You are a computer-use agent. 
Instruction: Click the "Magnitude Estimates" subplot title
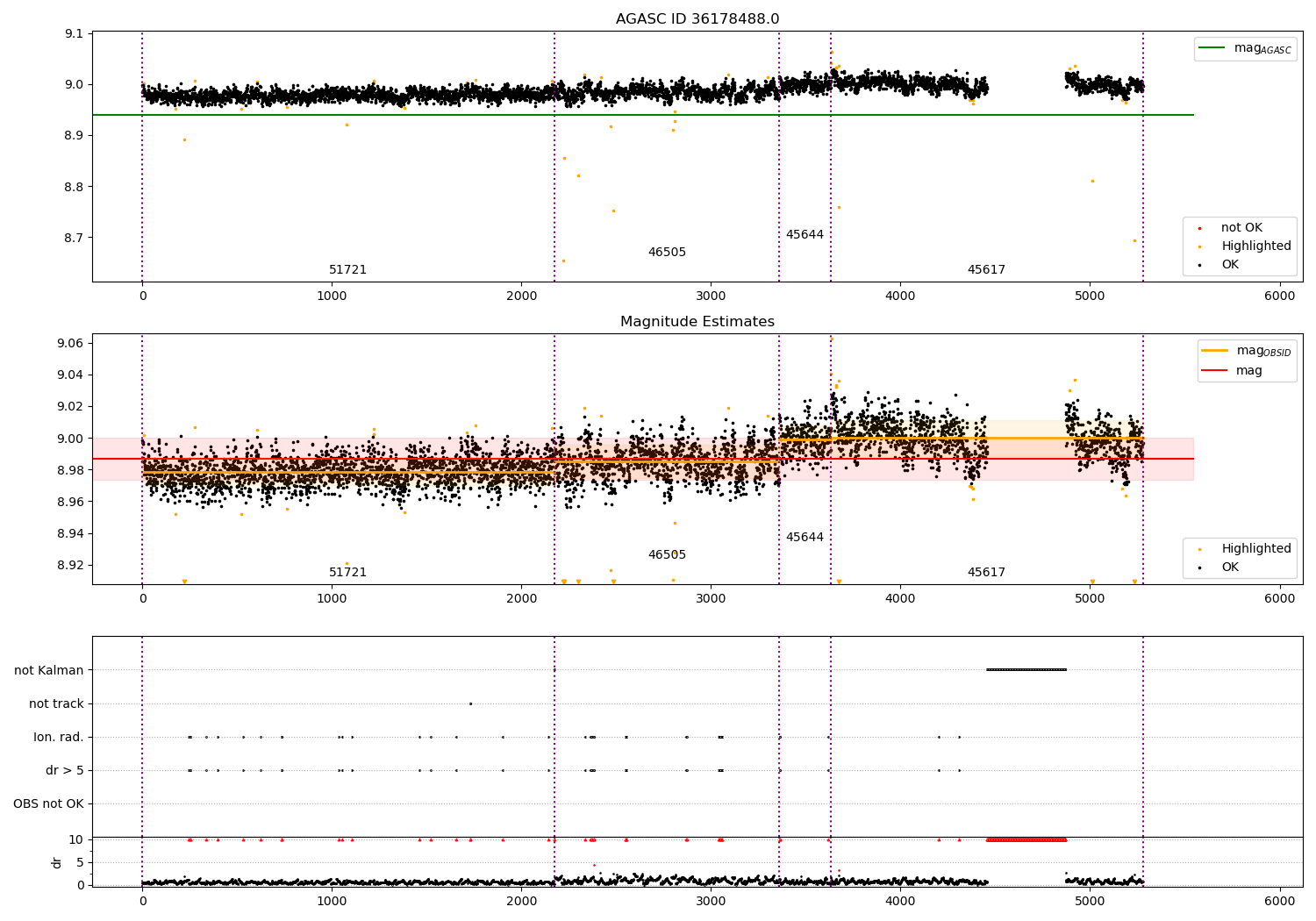697,322
